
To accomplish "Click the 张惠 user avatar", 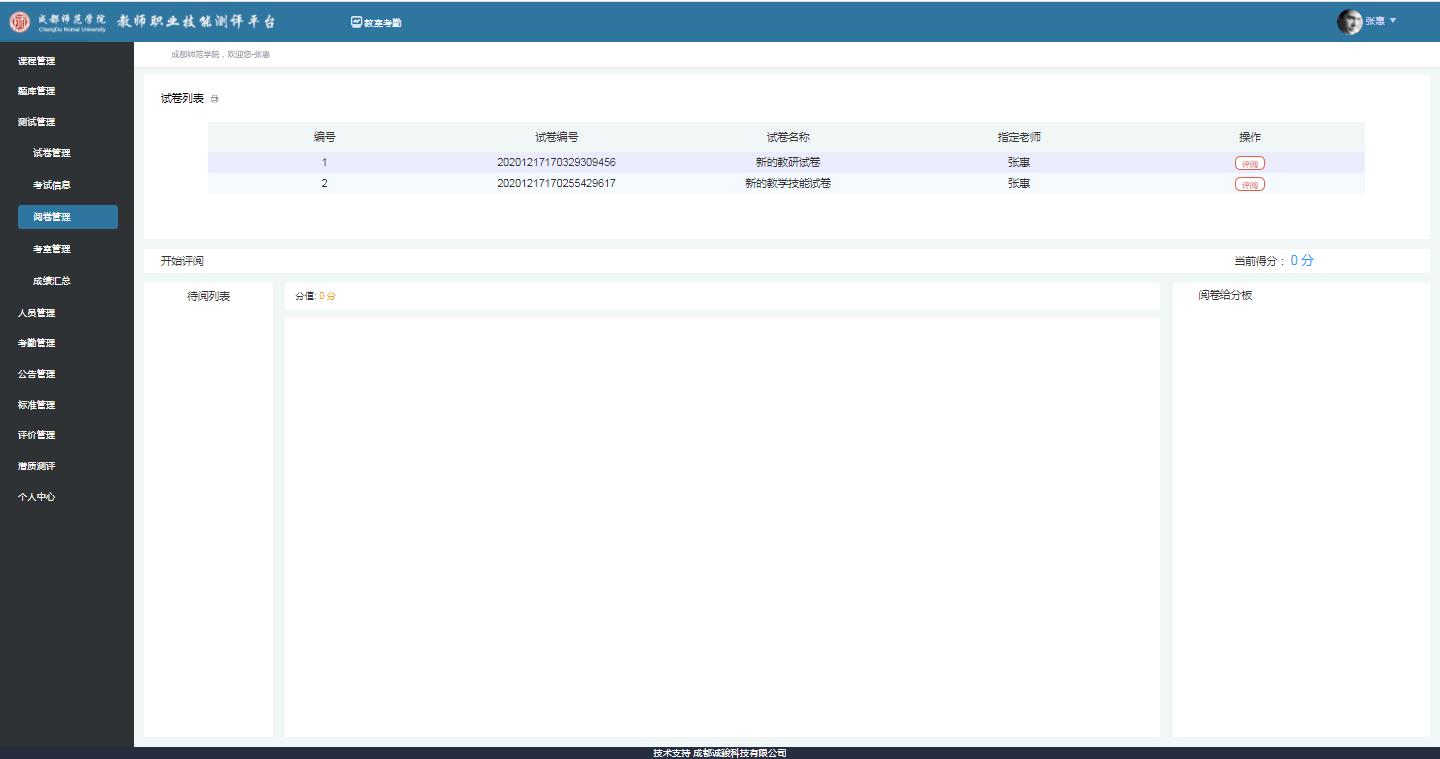I will point(1349,22).
